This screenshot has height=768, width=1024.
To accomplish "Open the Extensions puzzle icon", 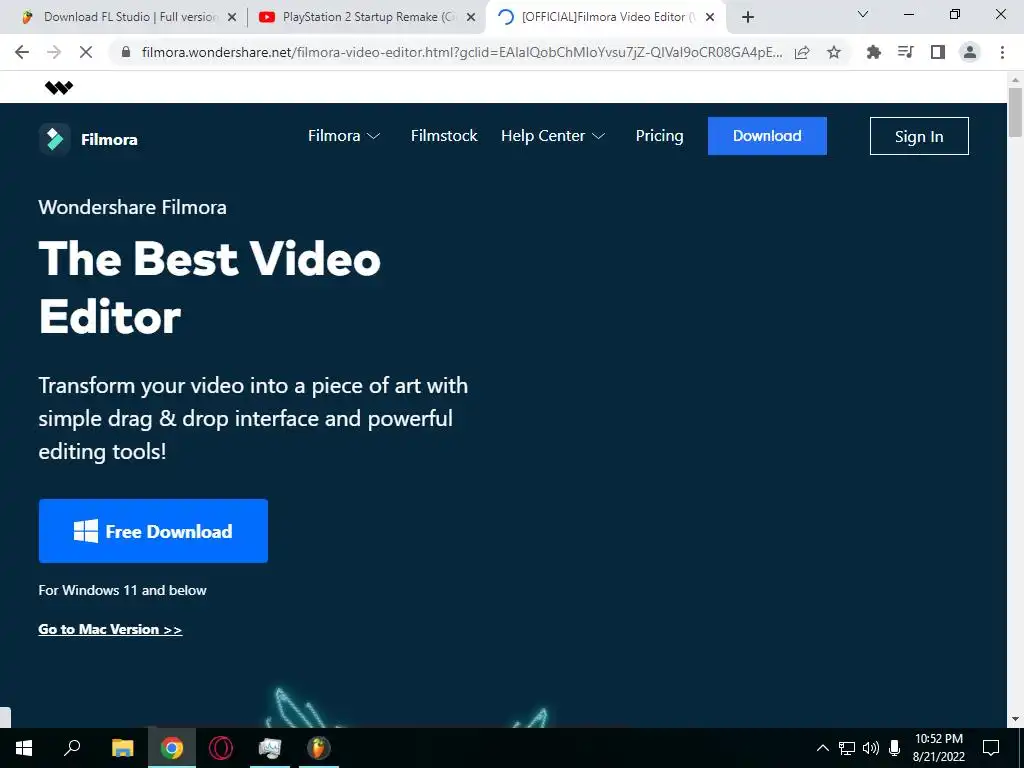I will tap(873, 52).
